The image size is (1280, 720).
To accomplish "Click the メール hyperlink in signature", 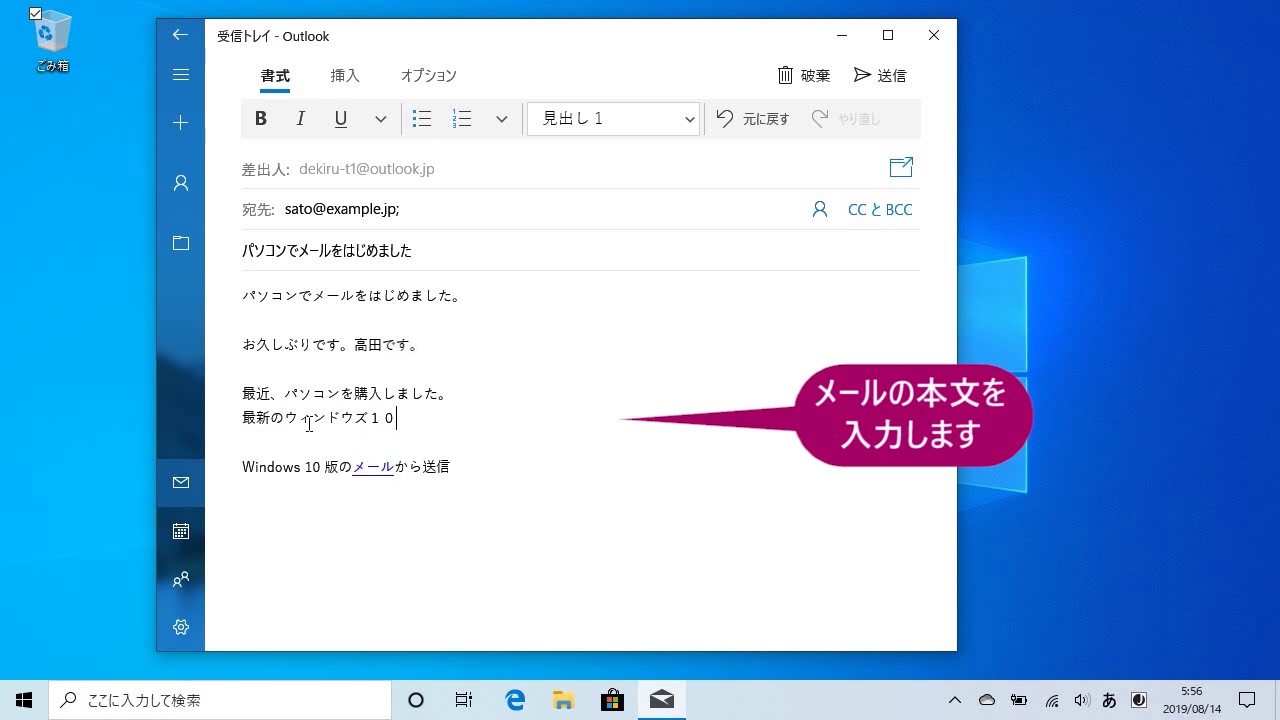I will (373, 467).
